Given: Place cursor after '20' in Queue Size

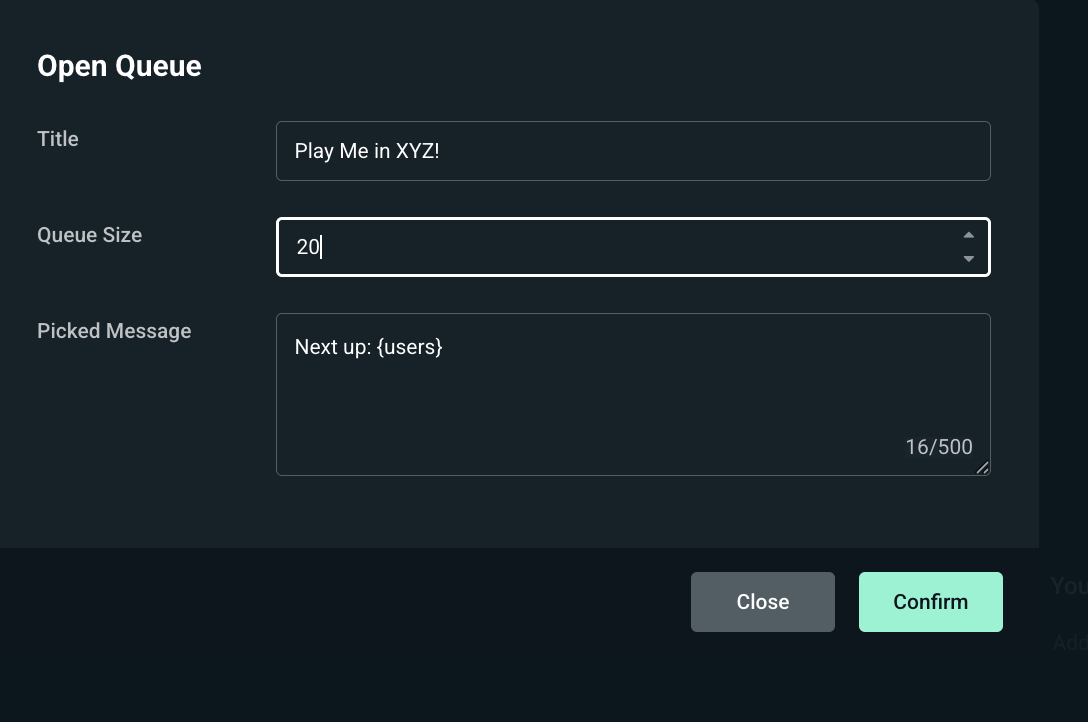Looking at the screenshot, I should click(321, 247).
